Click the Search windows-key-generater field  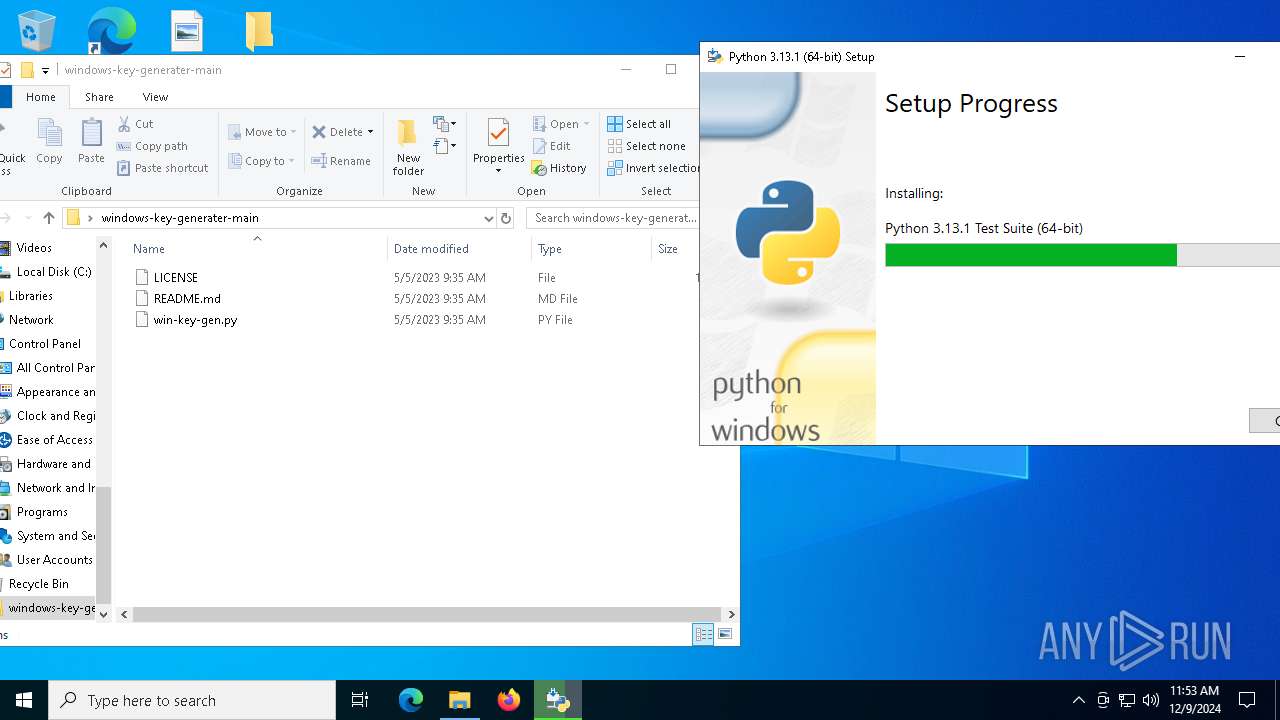[x=613, y=218]
